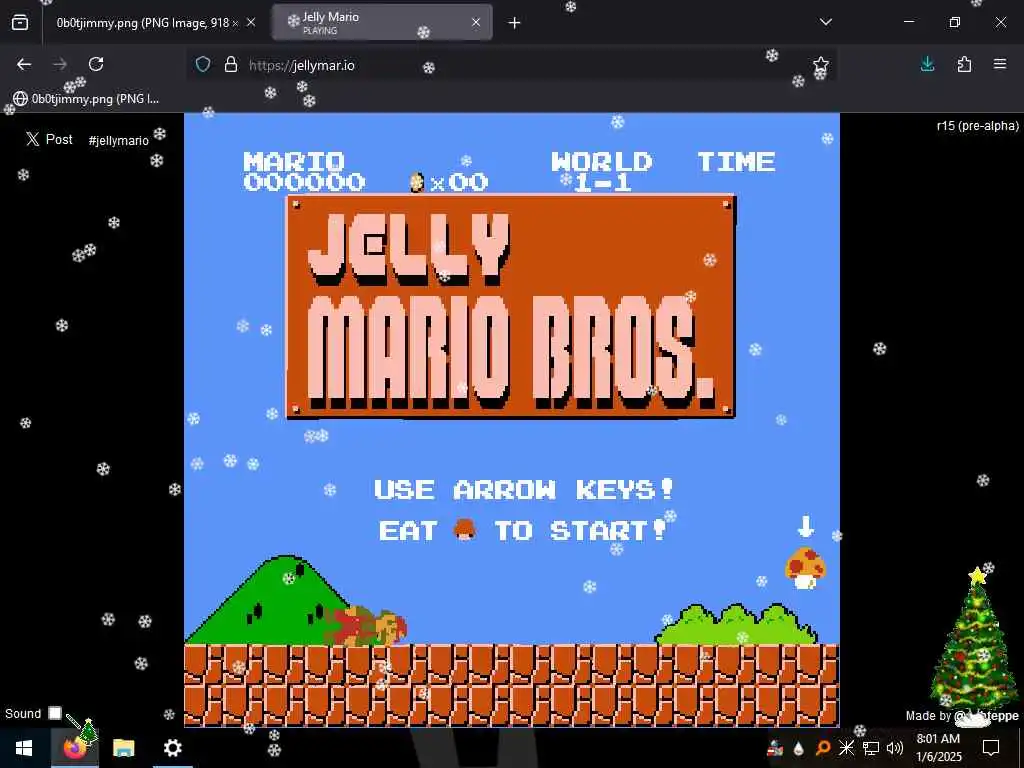Open the Firefox hamburger application menu

(x=1000, y=64)
